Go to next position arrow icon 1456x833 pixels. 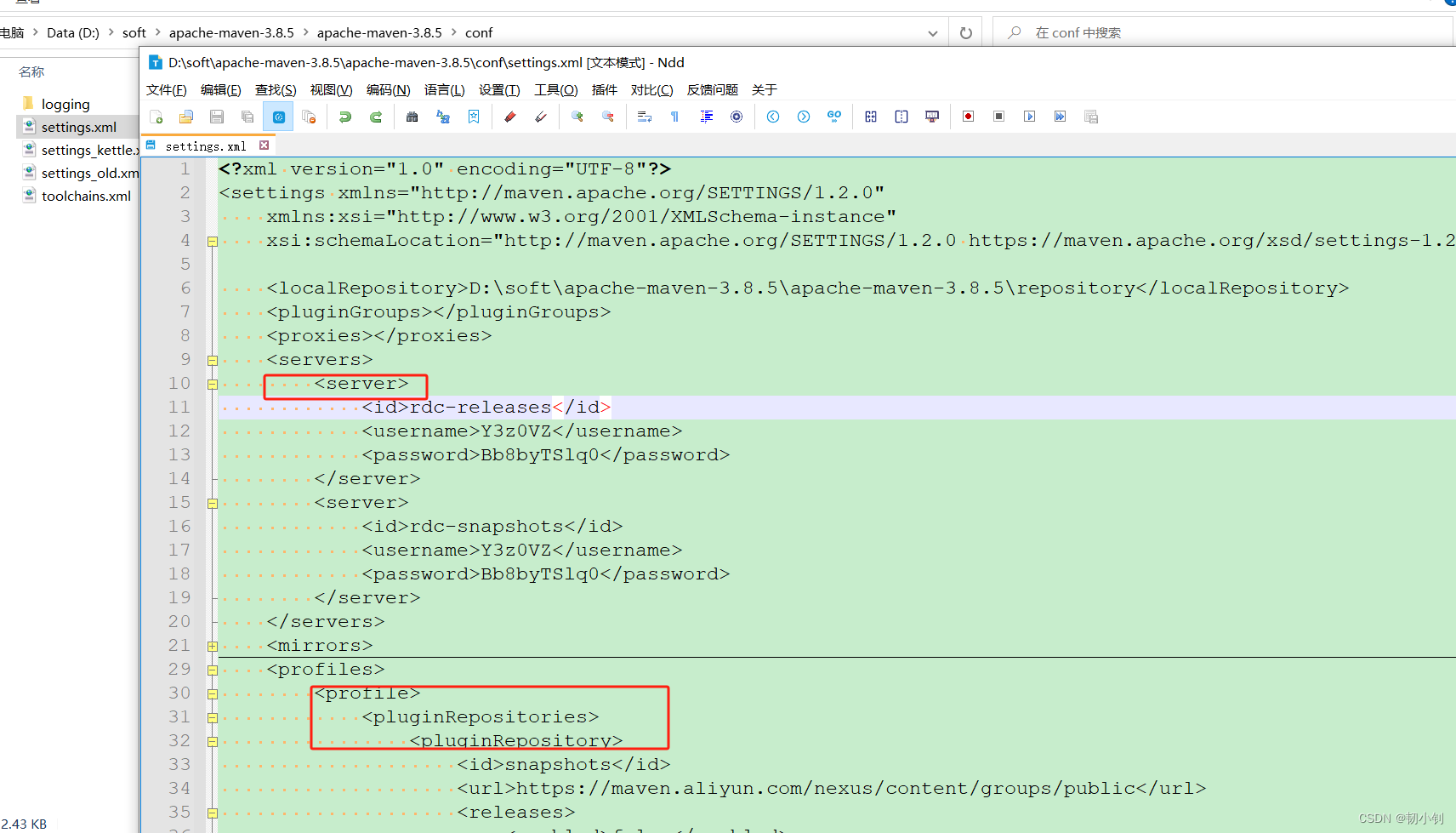[804, 117]
